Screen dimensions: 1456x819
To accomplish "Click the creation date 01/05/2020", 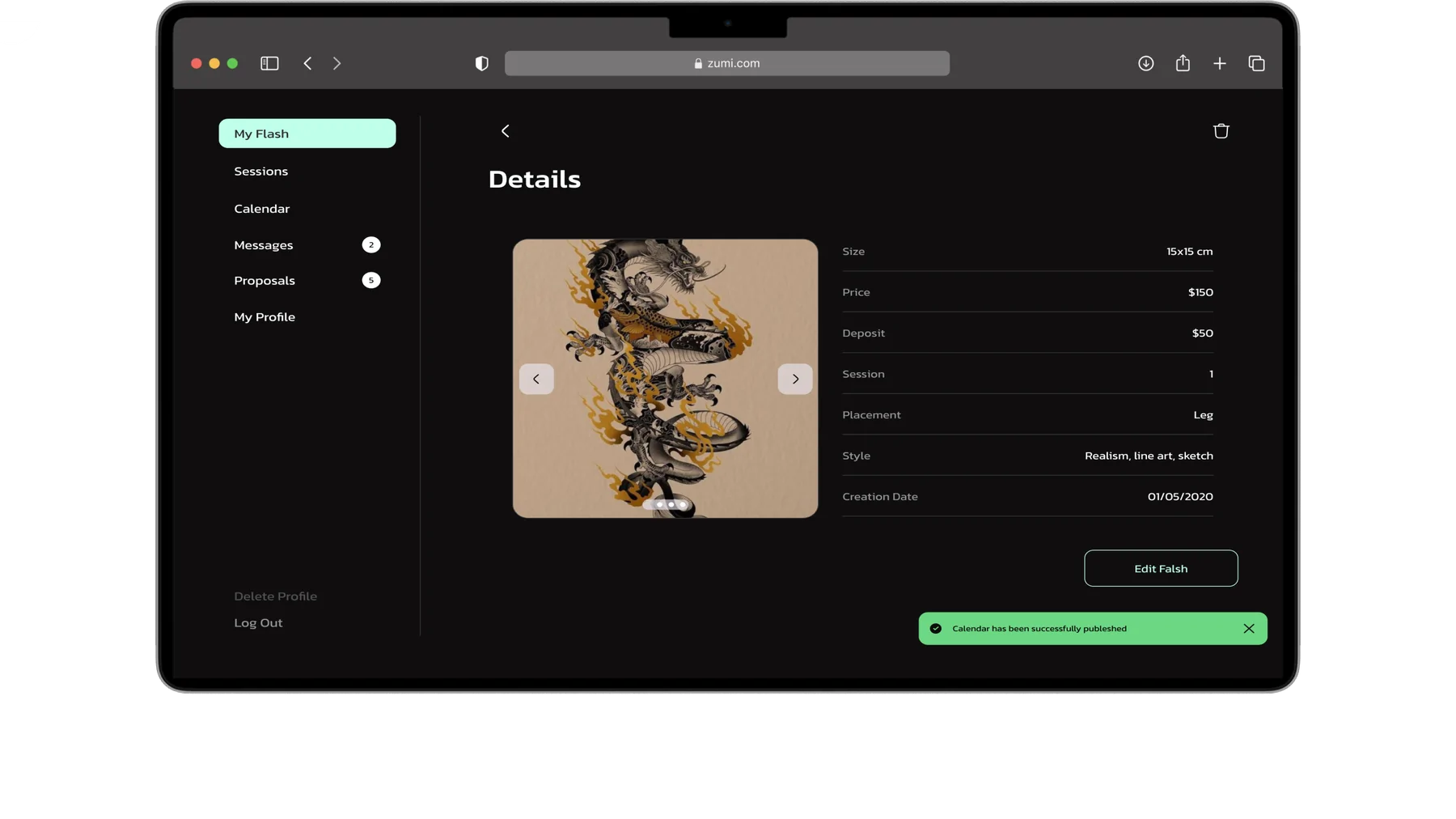I will coord(1180,497).
